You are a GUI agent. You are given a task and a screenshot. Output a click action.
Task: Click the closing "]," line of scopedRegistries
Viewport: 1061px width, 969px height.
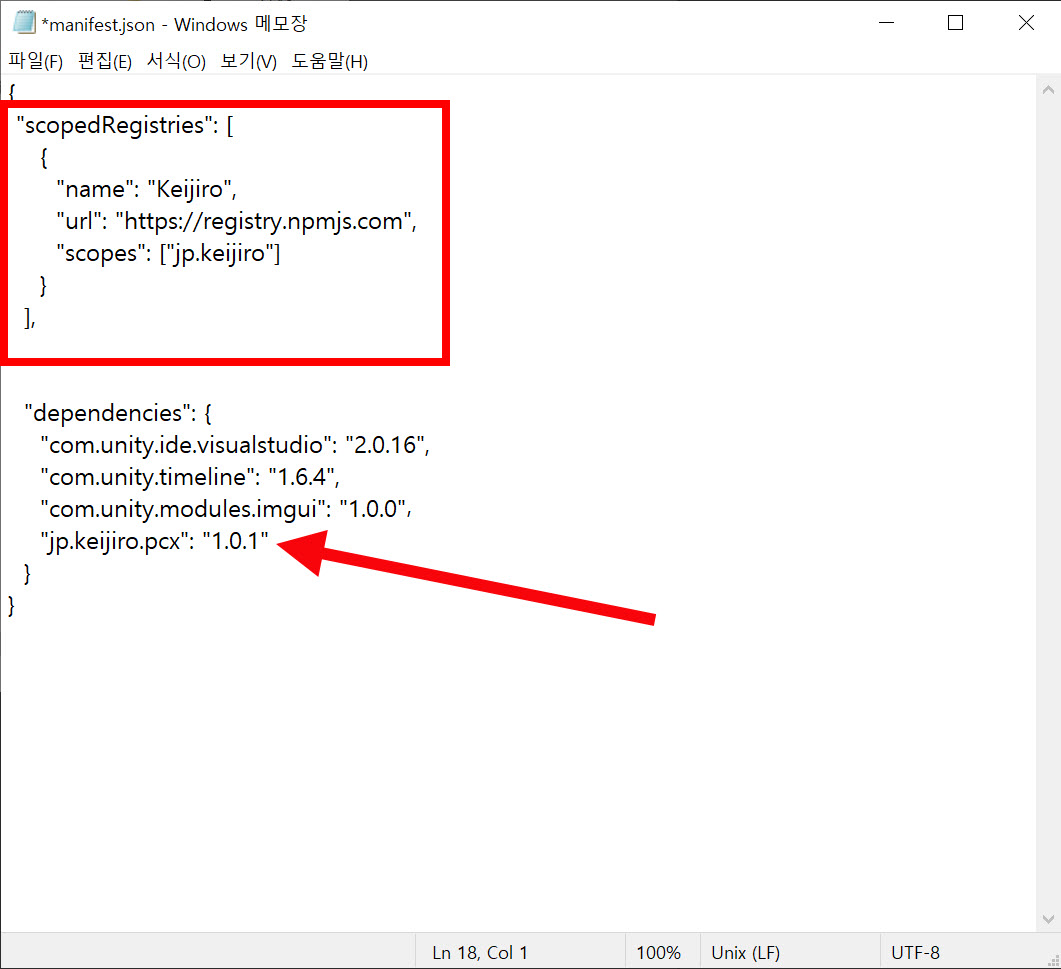30,317
